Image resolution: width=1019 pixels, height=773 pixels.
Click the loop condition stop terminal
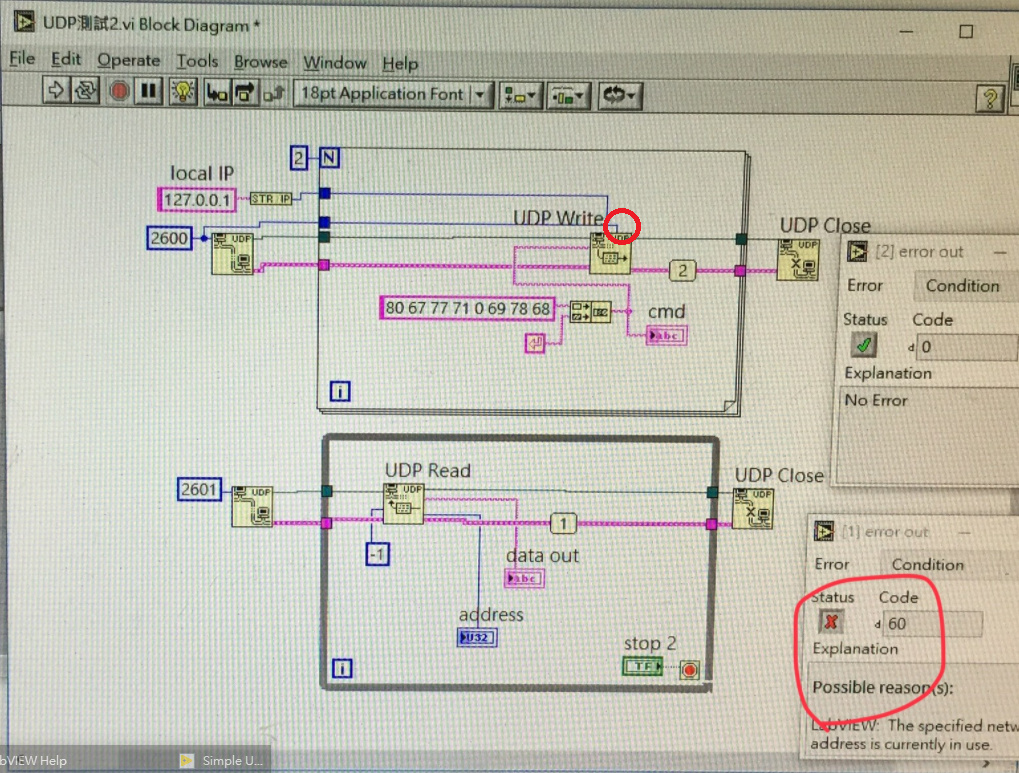point(690,669)
